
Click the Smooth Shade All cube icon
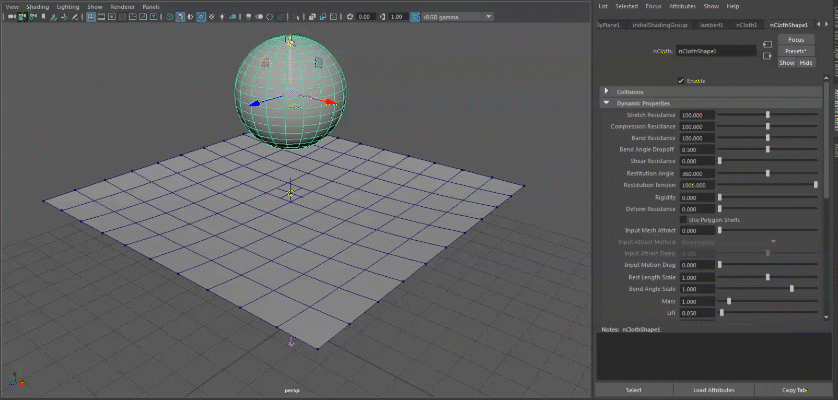(x=180, y=17)
